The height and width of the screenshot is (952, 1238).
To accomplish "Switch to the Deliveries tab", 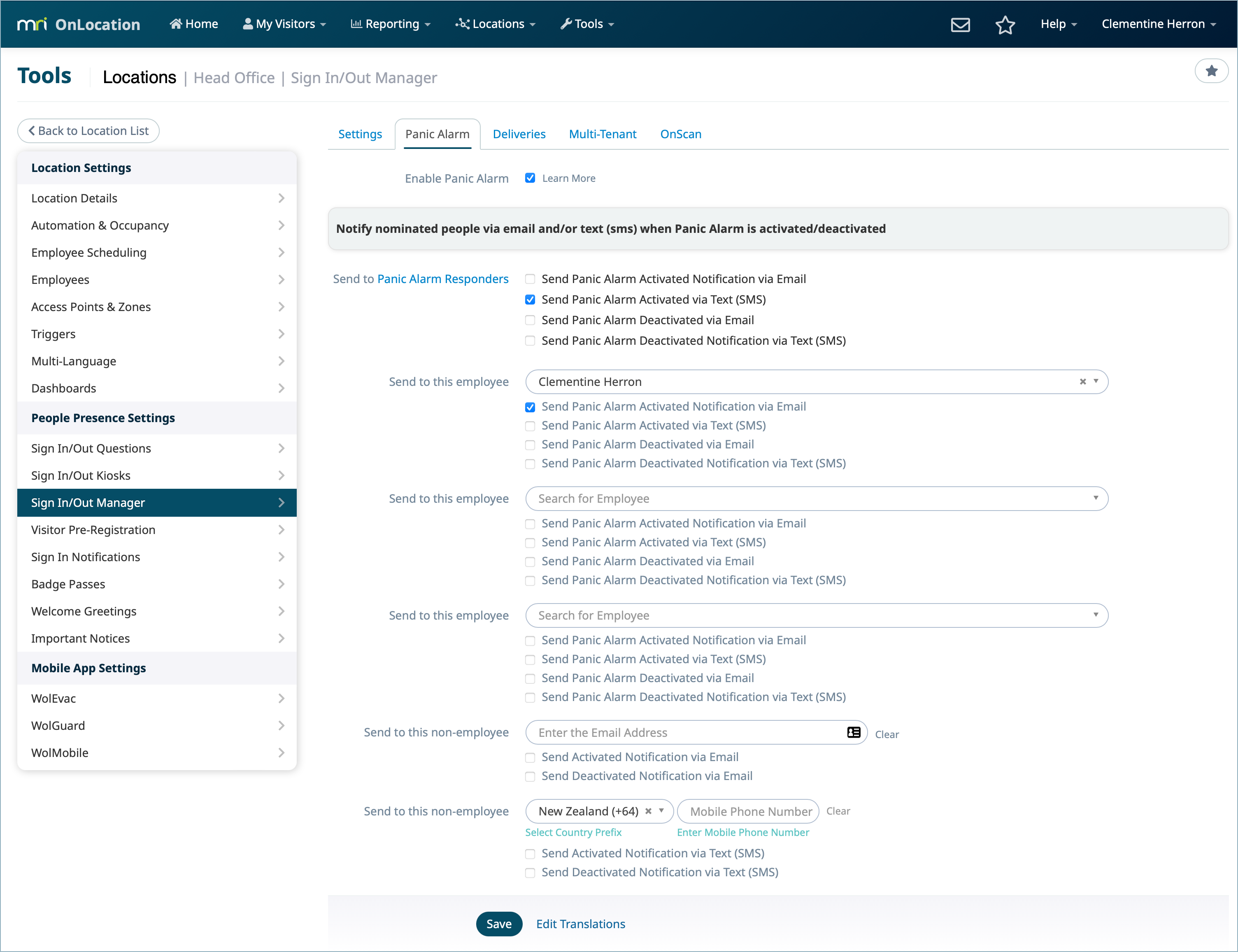I will [x=519, y=134].
